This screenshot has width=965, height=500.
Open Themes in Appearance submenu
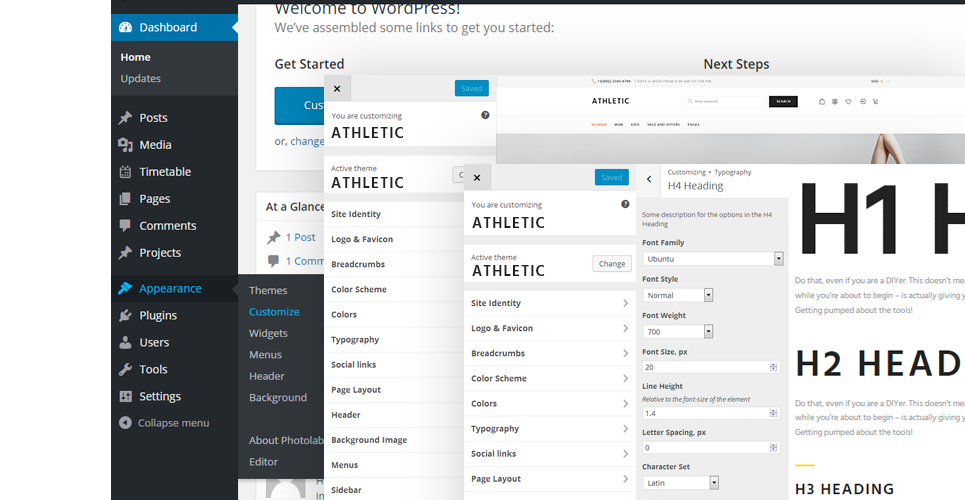click(268, 291)
